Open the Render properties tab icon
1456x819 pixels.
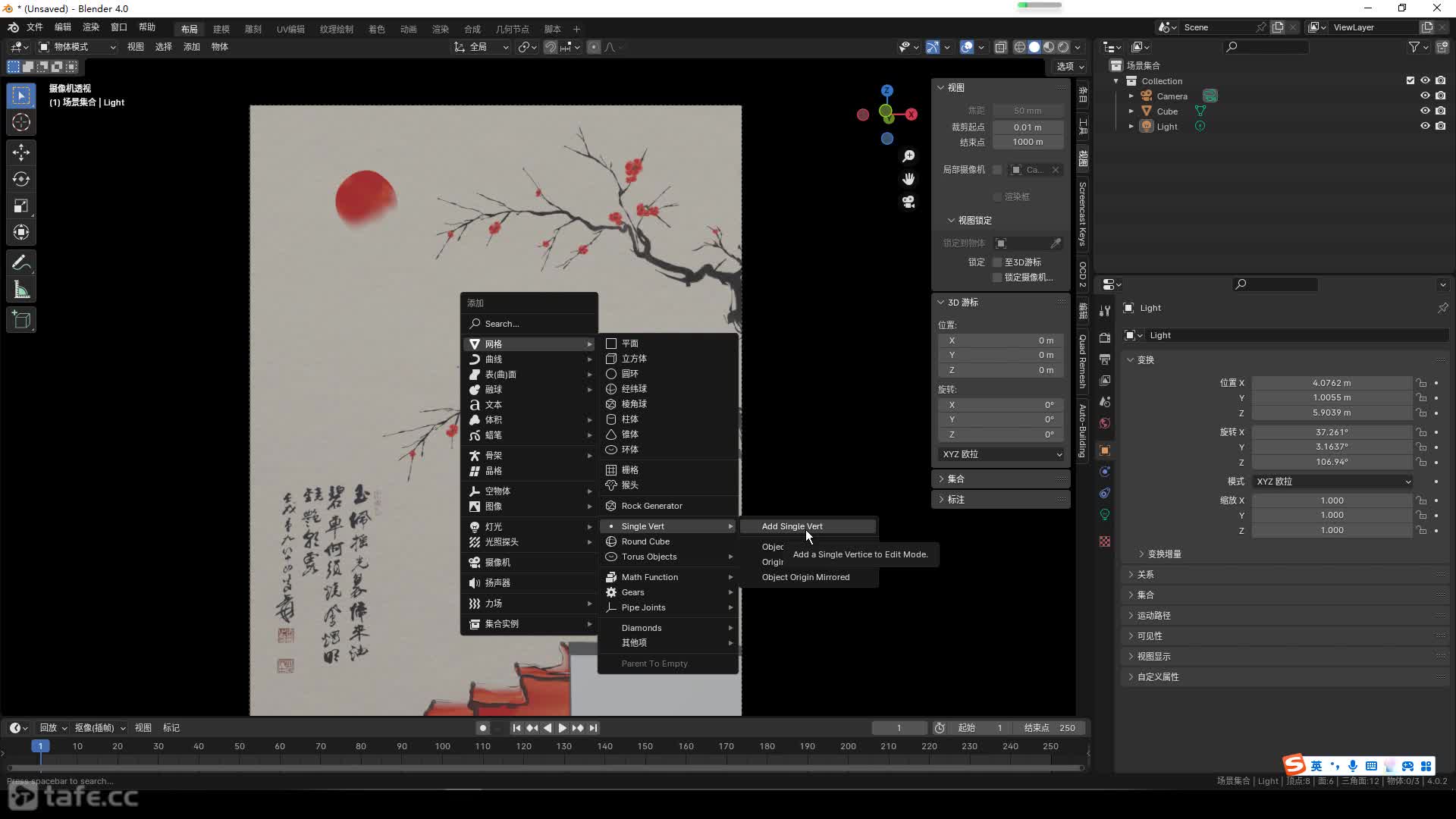pyautogui.click(x=1105, y=337)
